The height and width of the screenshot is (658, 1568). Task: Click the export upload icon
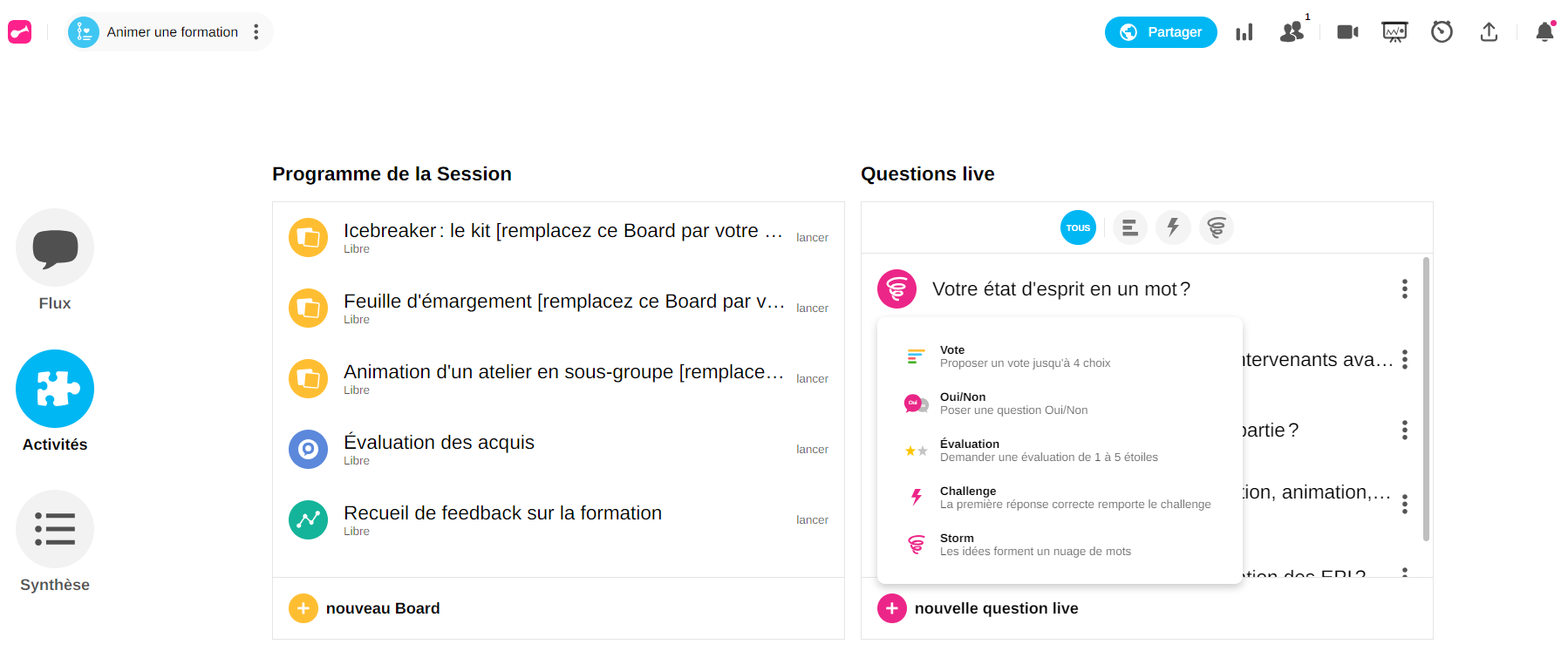[1489, 32]
